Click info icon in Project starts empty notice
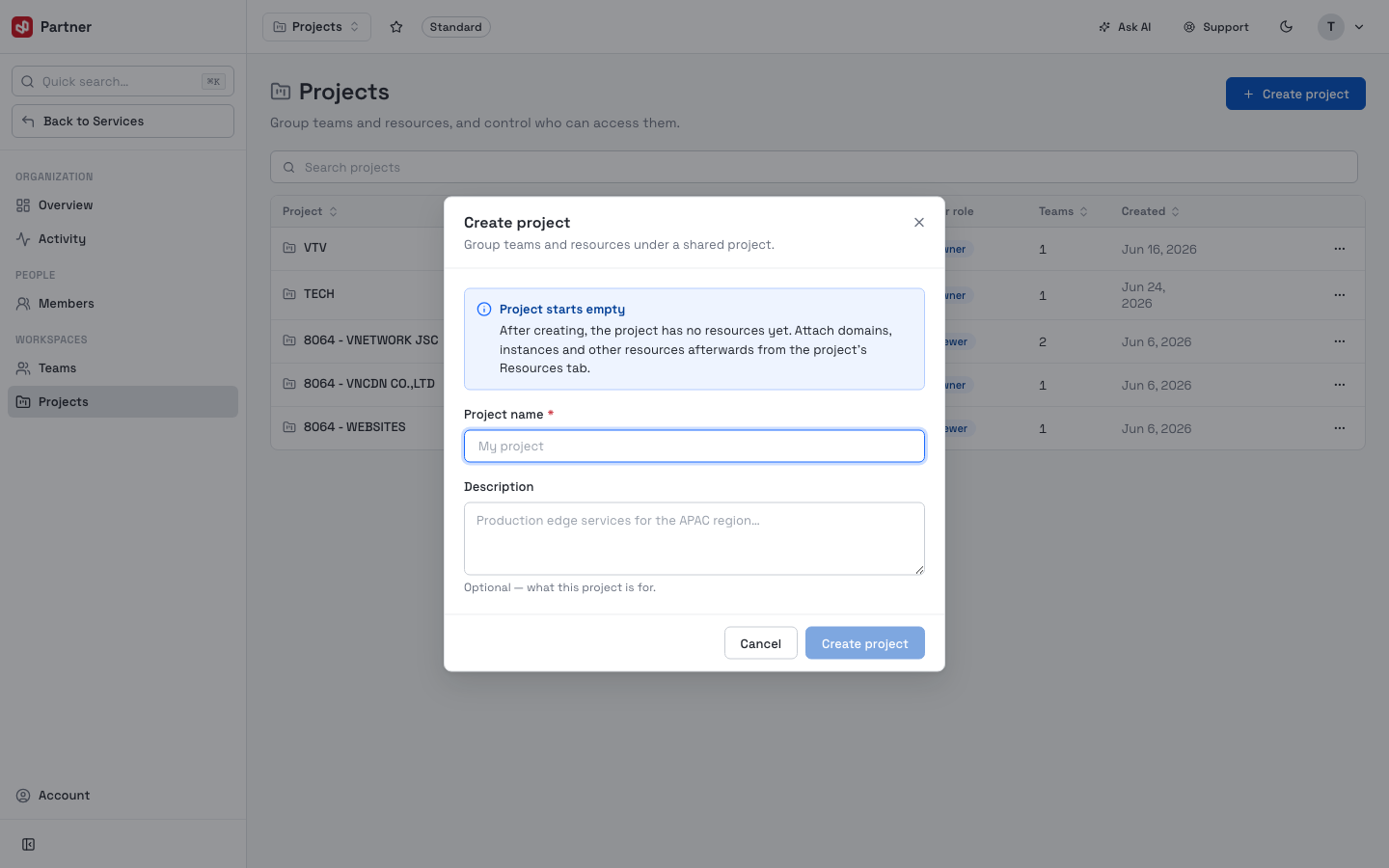 pos(484,310)
